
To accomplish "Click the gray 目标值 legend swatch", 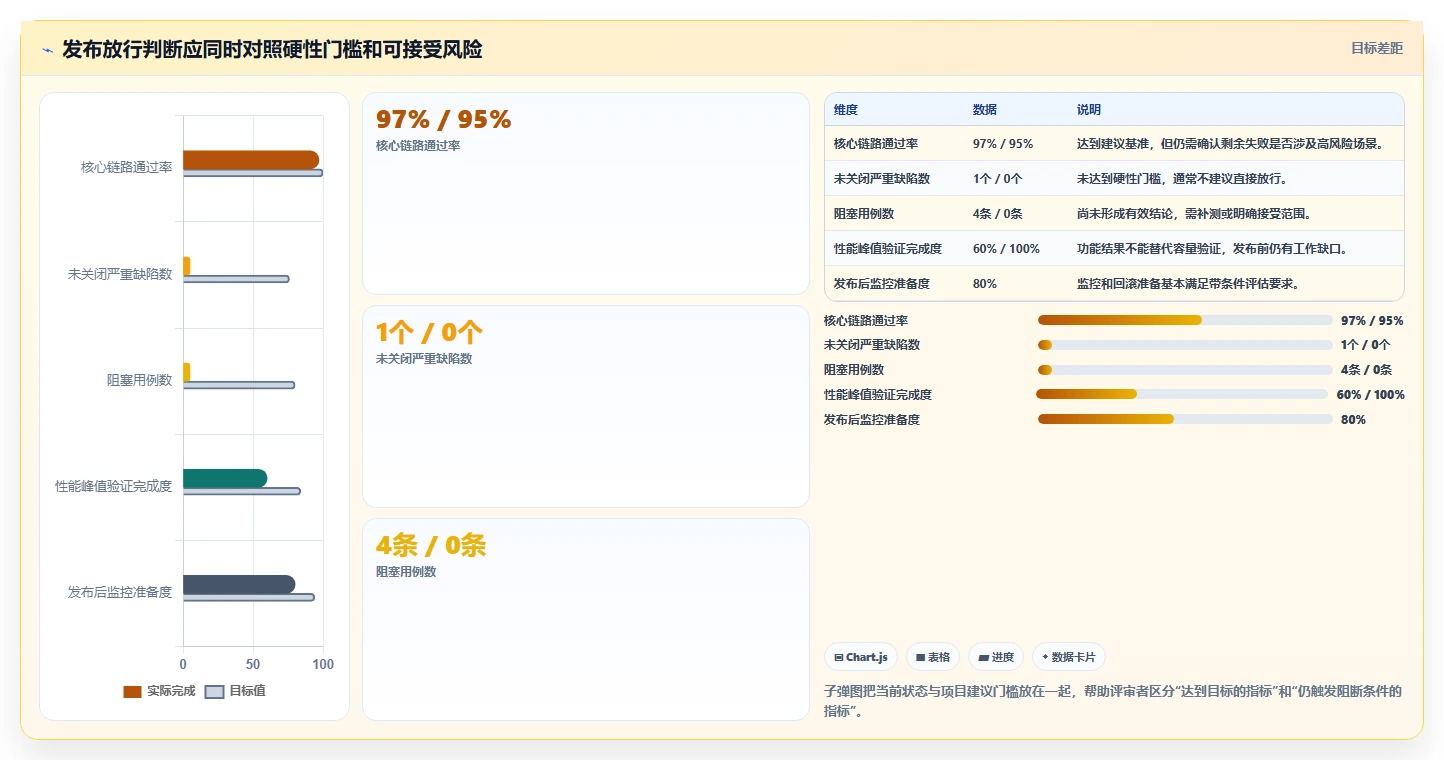I will (x=214, y=692).
